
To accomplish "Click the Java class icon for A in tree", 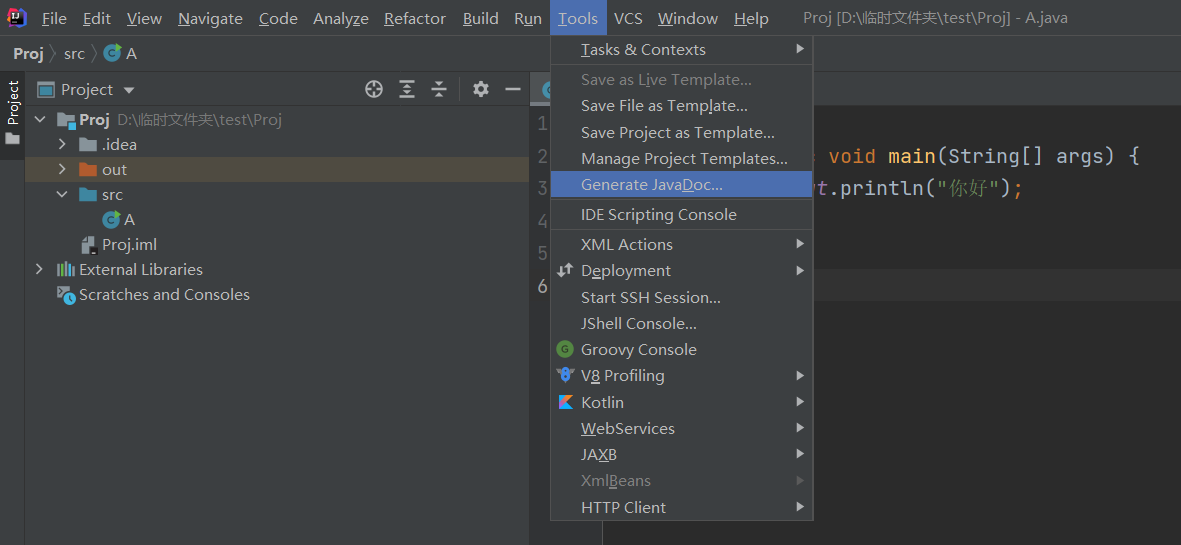I will tap(111, 219).
